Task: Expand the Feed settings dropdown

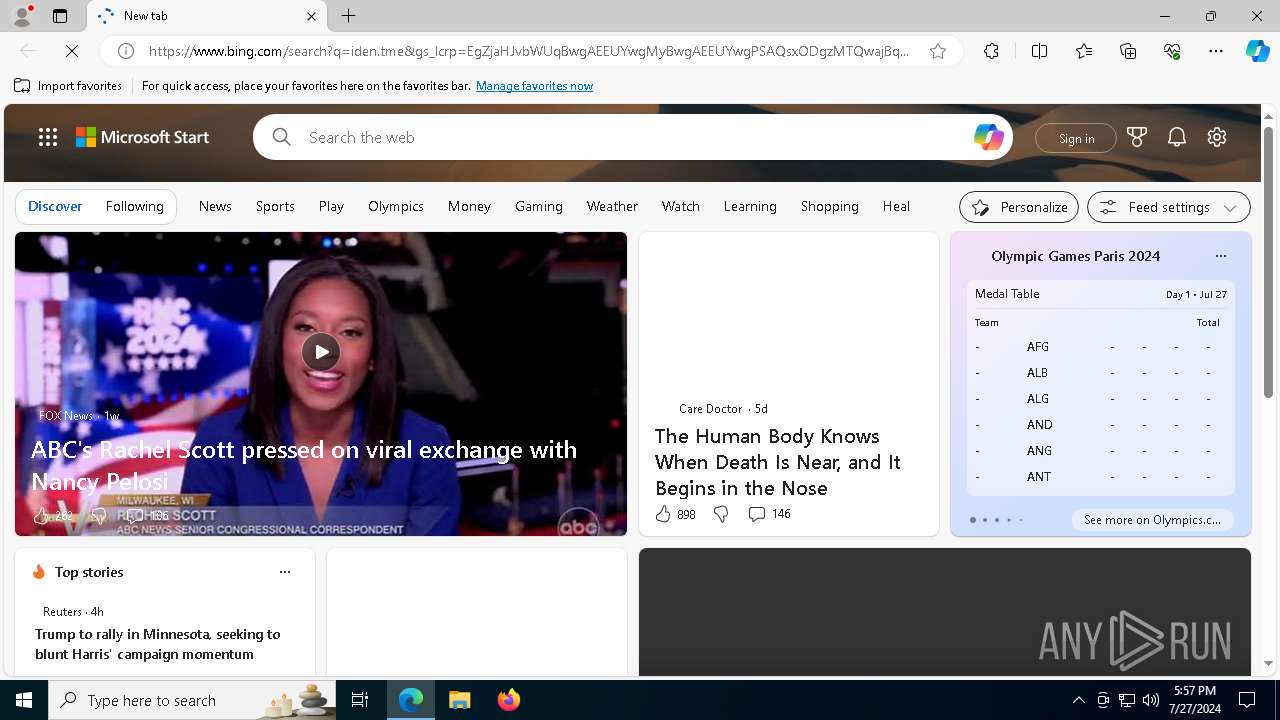Action: [1168, 207]
